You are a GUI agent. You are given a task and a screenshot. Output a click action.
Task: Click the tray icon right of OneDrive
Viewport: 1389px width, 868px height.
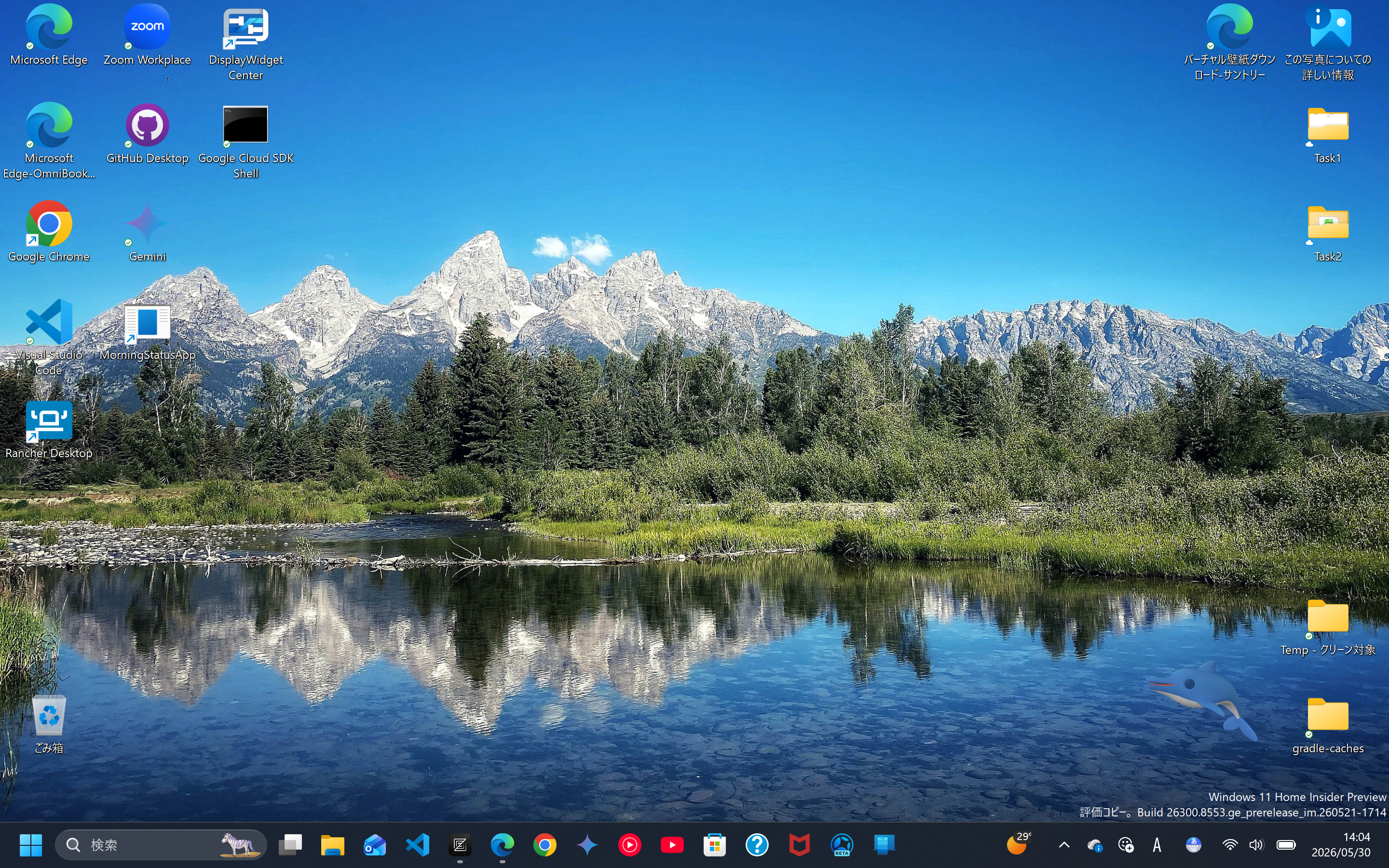[x=1126, y=844]
